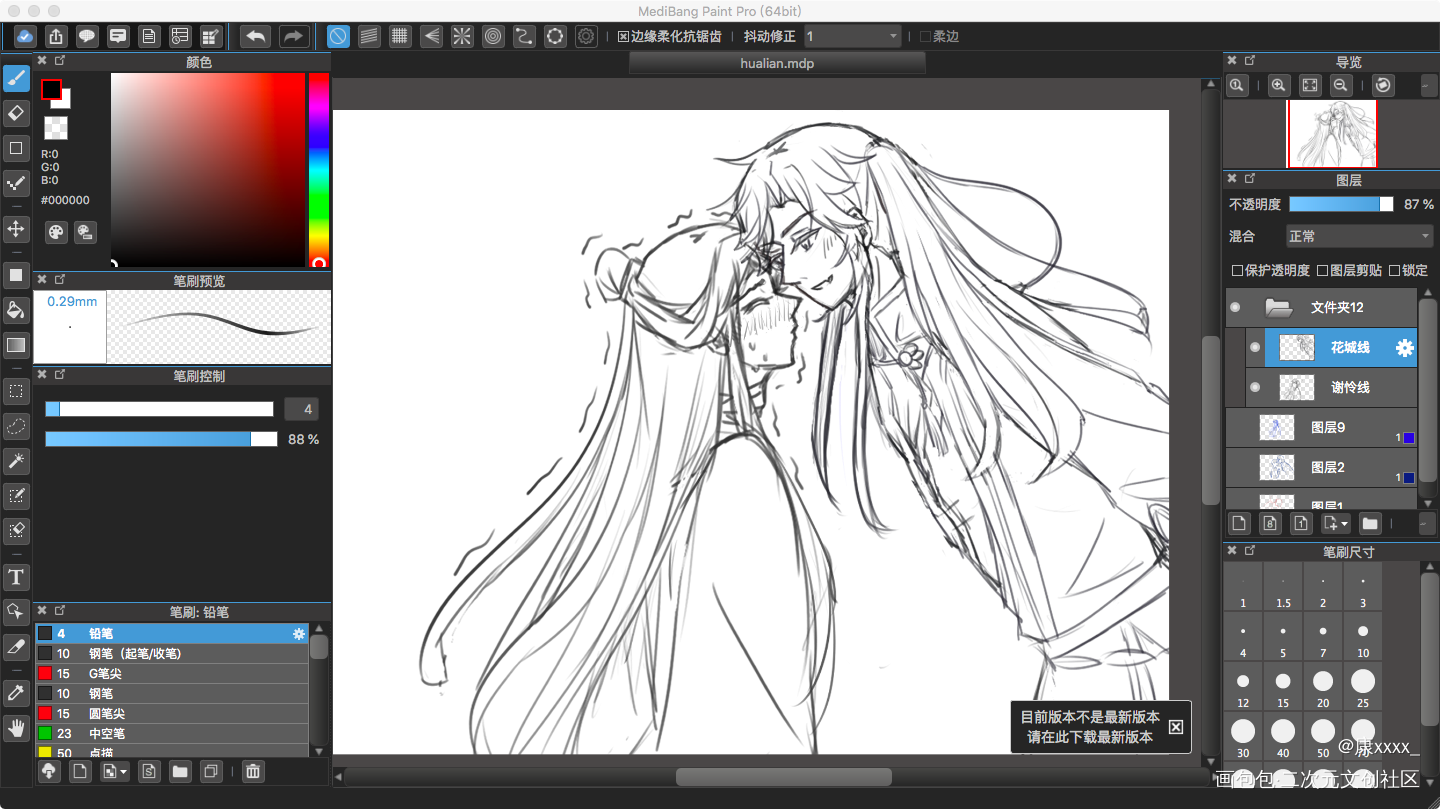Zoom in using the navigator magnifier plus
This screenshot has width=1440, height=809.
tap(1278, 86)
